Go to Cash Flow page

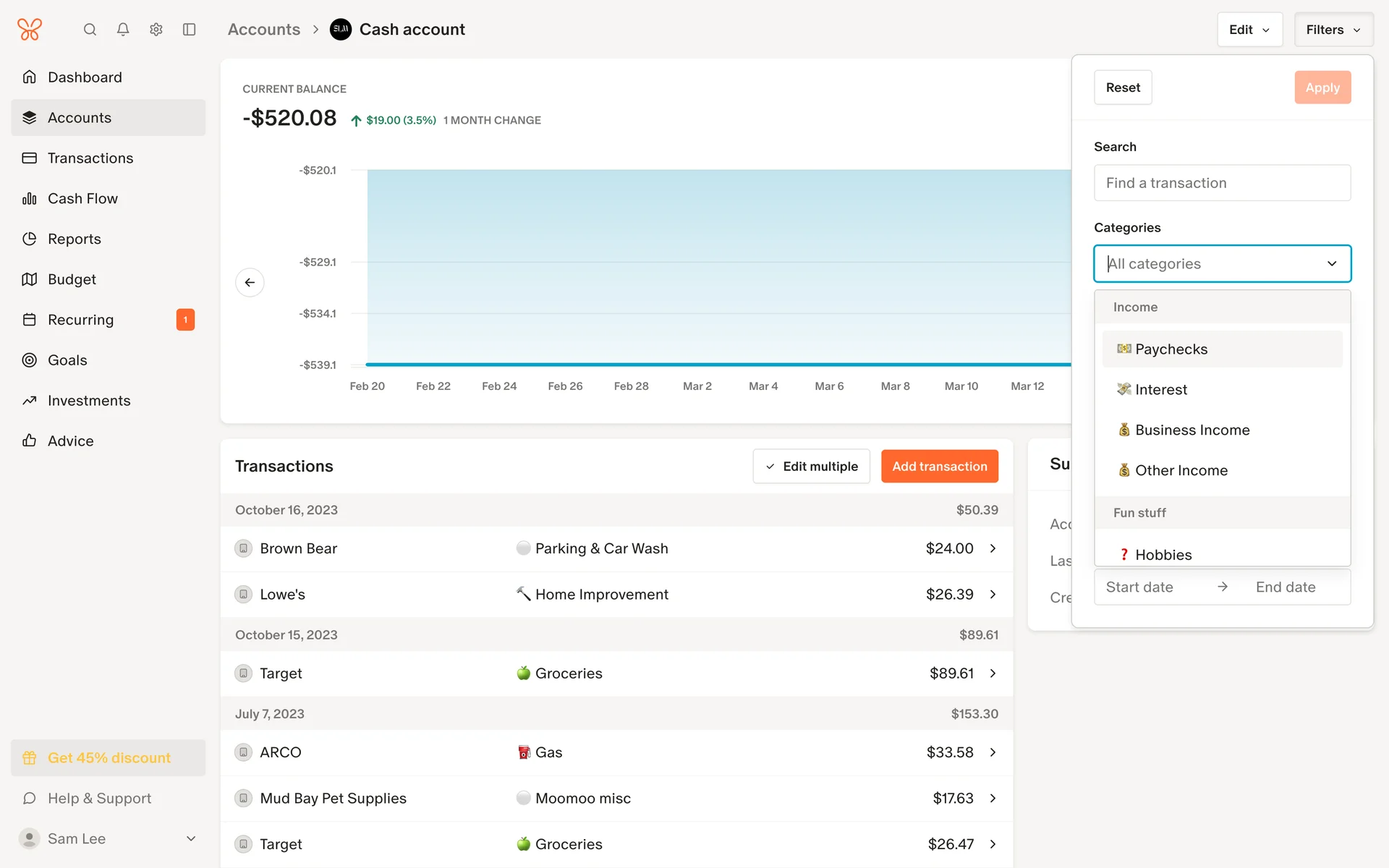point(82,199)
